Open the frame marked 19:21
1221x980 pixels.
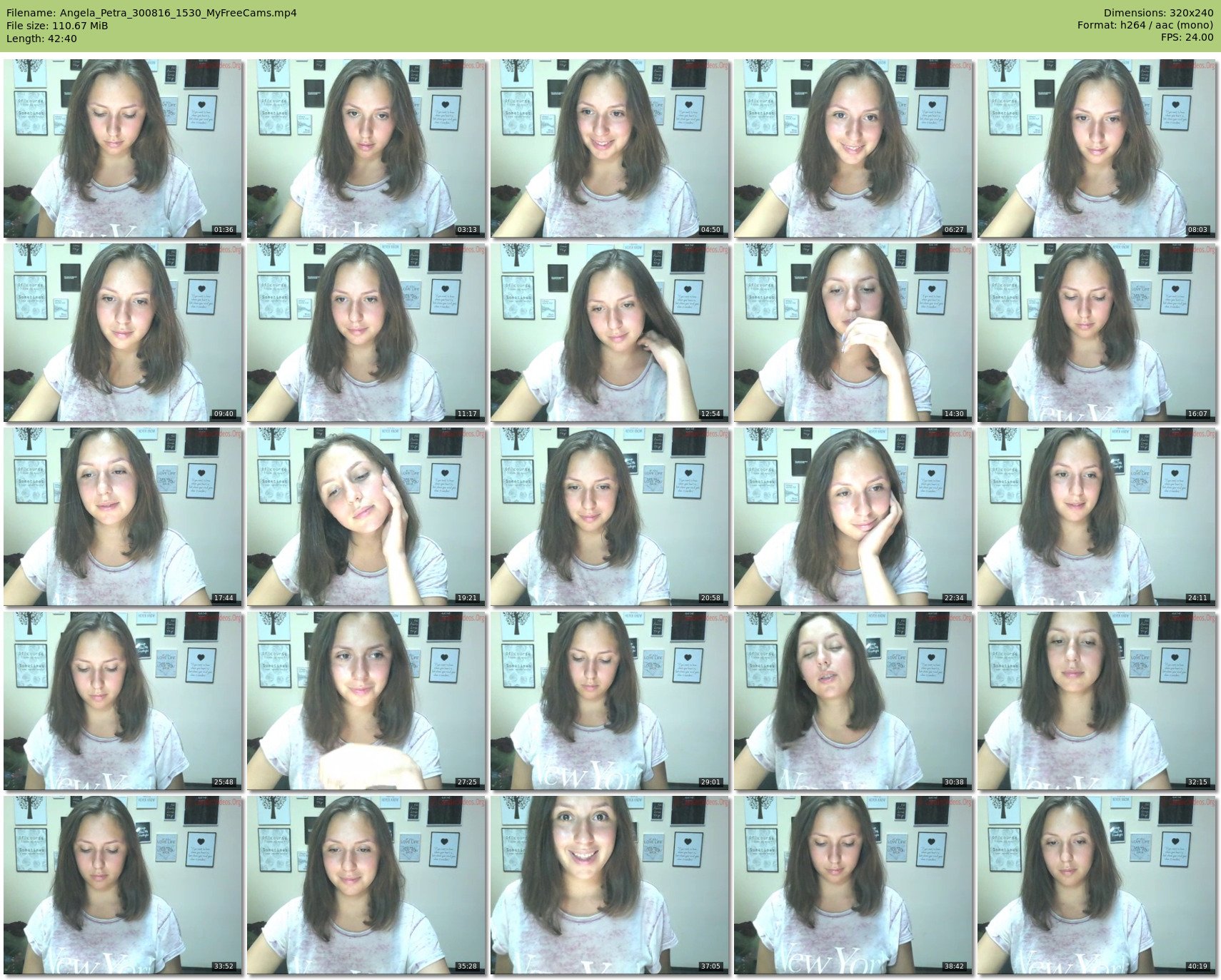coord(366,517)
